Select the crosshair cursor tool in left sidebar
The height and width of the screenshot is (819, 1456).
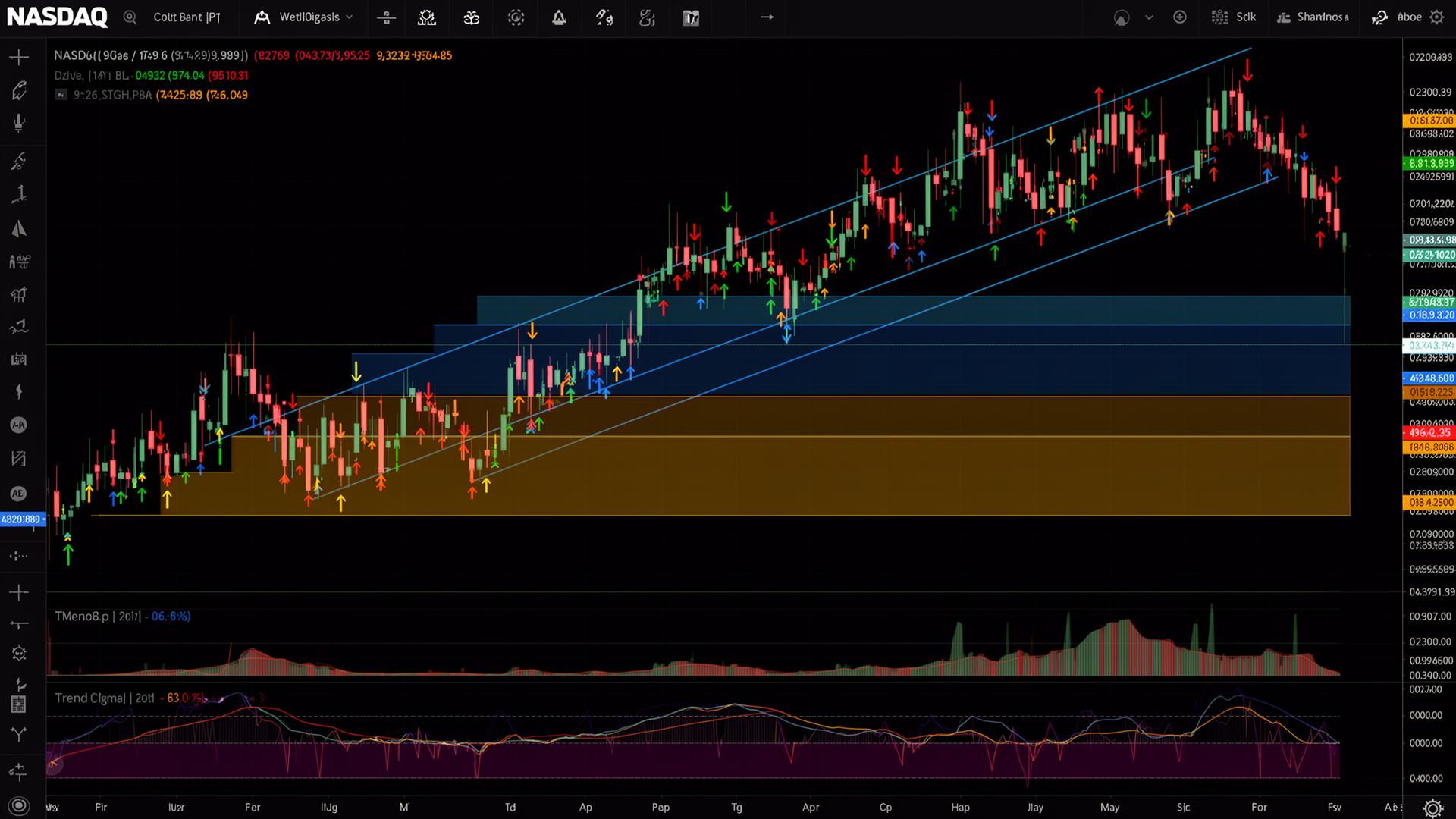pos(19,58)
